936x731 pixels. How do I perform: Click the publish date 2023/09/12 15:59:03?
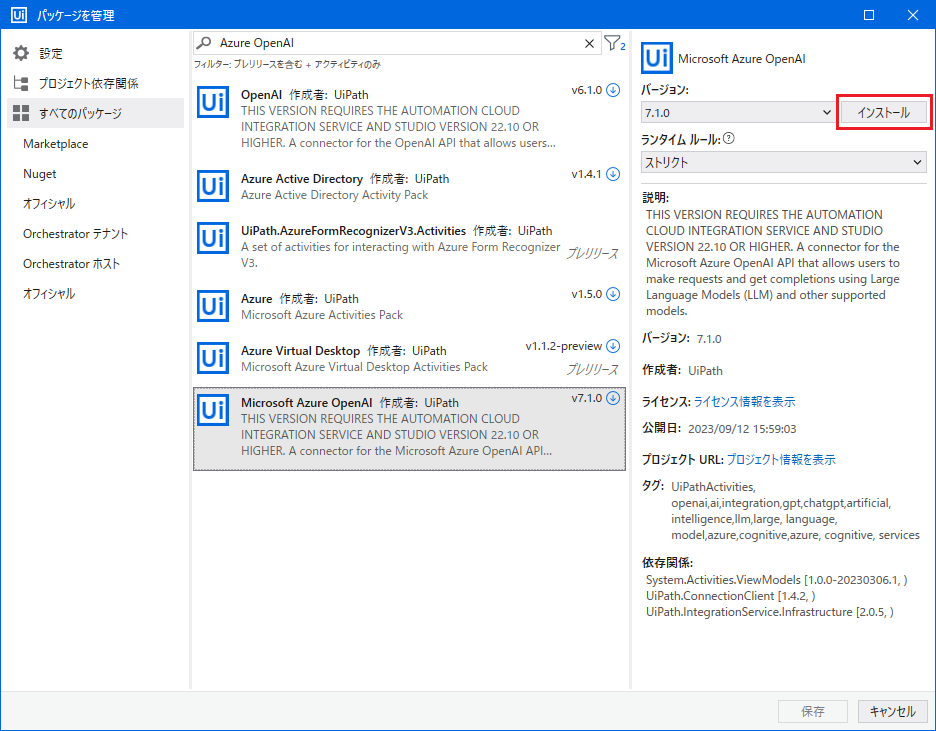coord(742,429)
